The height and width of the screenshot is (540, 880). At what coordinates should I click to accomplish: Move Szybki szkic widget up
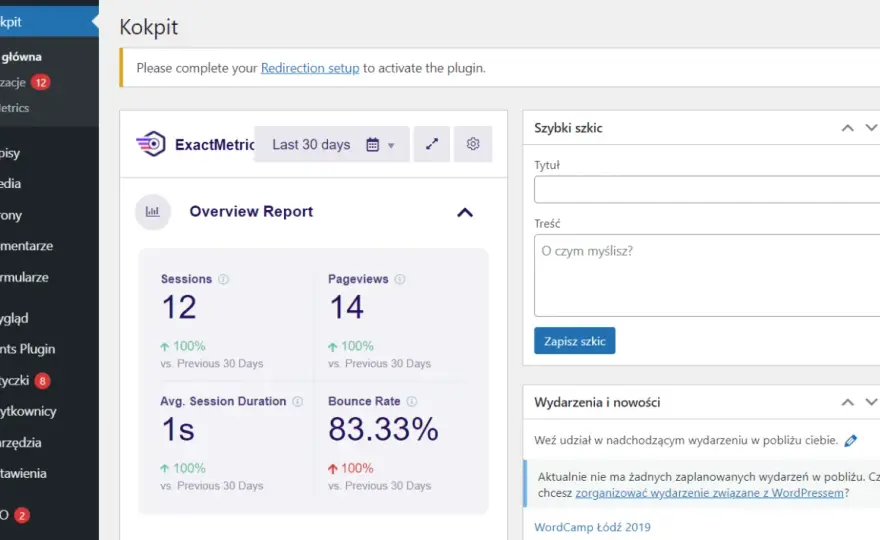coord(847,128)
